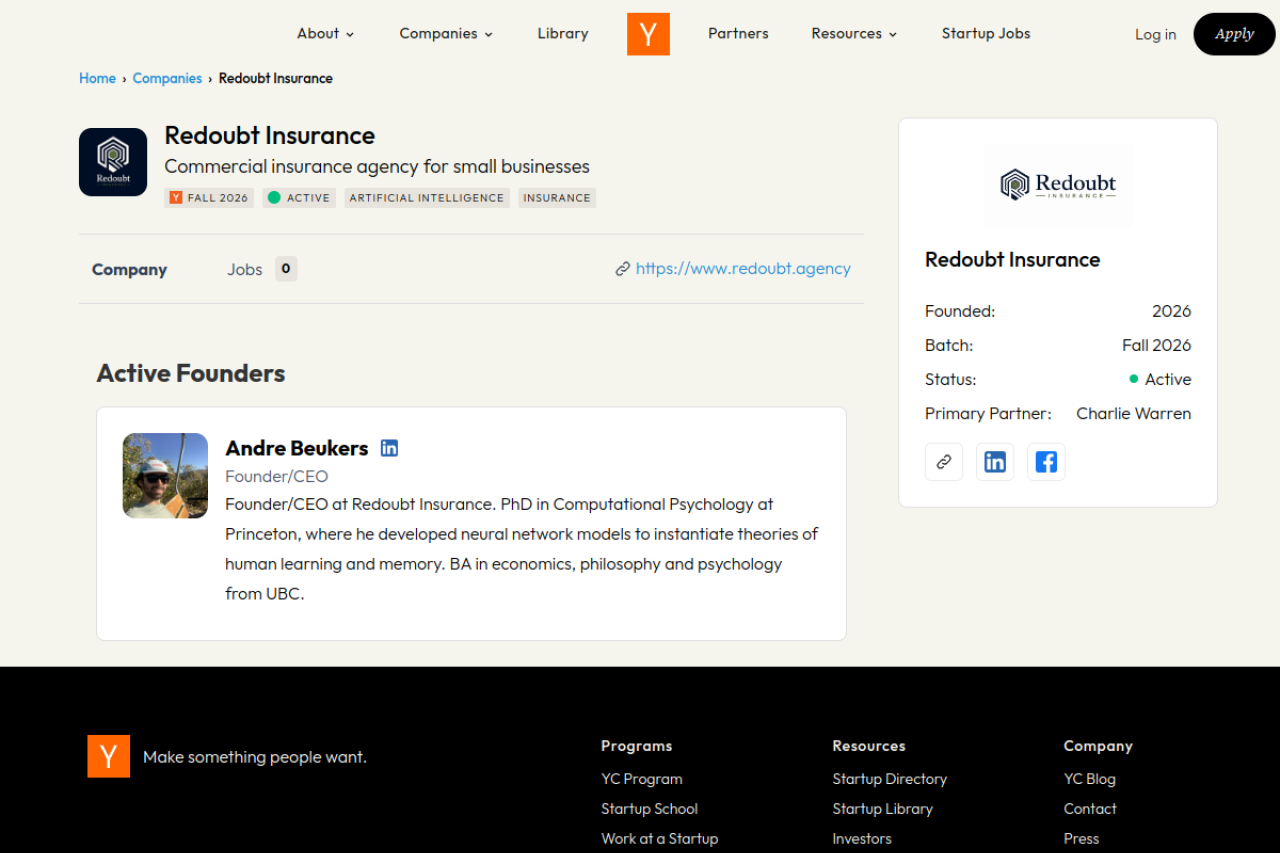Open Startup Directory footer link
Viewport: 1280px width, 853px height.
click(890, 779)
